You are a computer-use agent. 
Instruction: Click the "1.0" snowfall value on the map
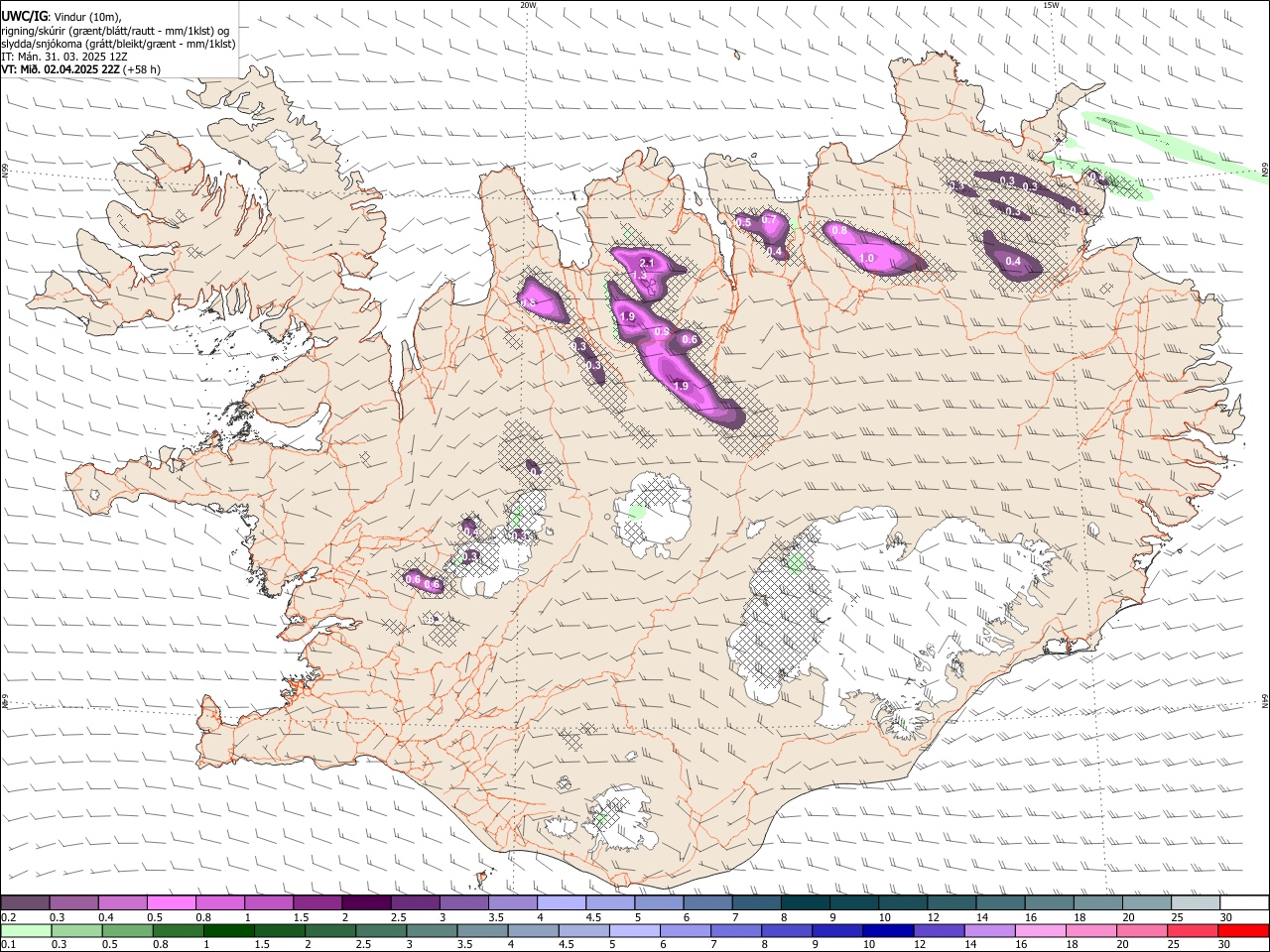coord(867,258)
